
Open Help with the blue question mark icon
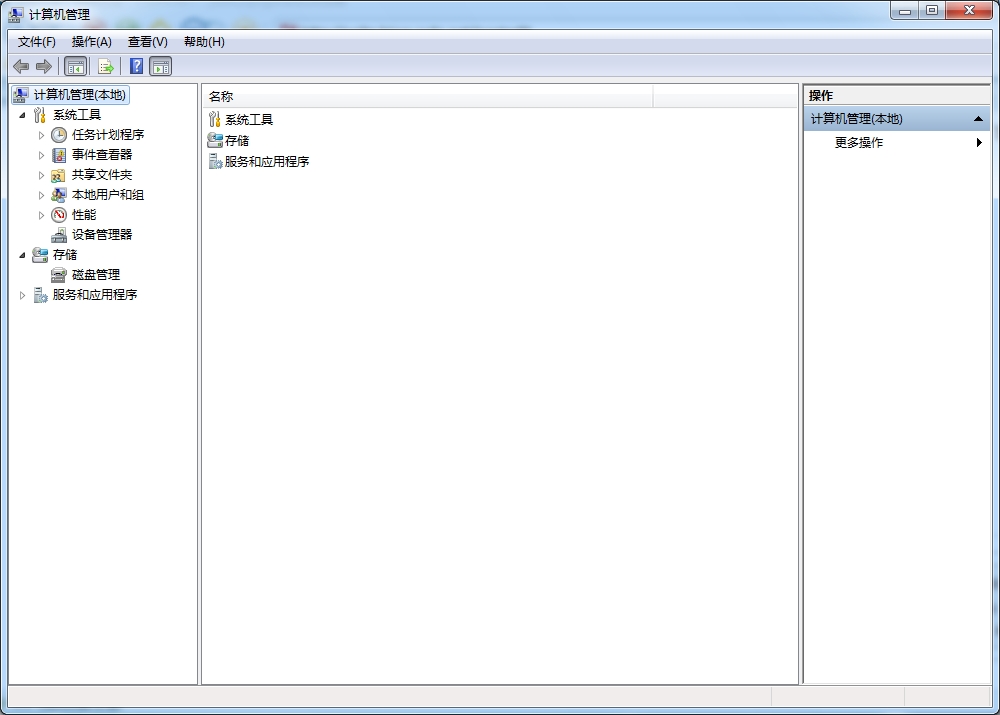point(136,66)
